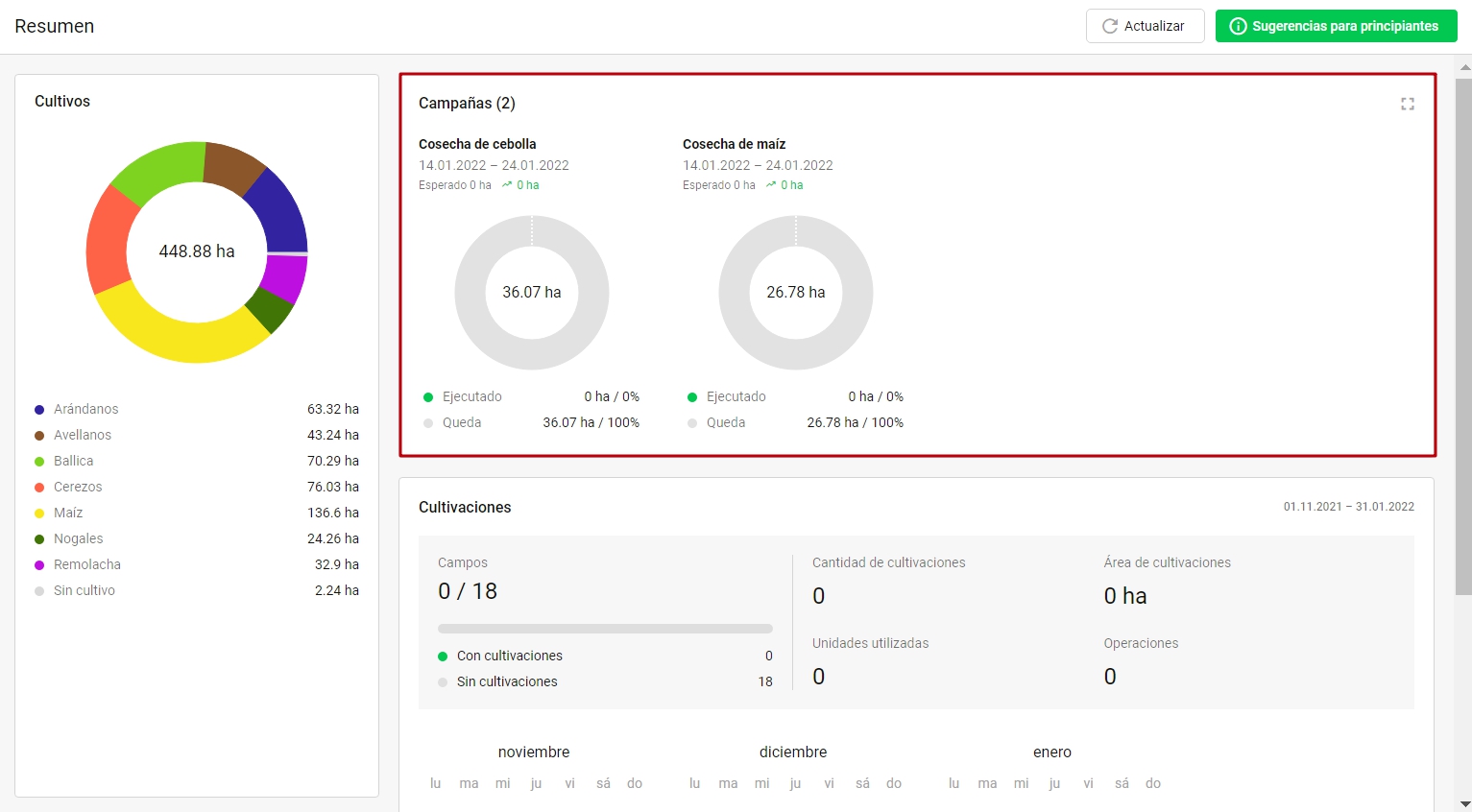
Task: Click the Cultivaciones date range 01.11.2021 – 31.01.2022
Action: point(1348,507)
